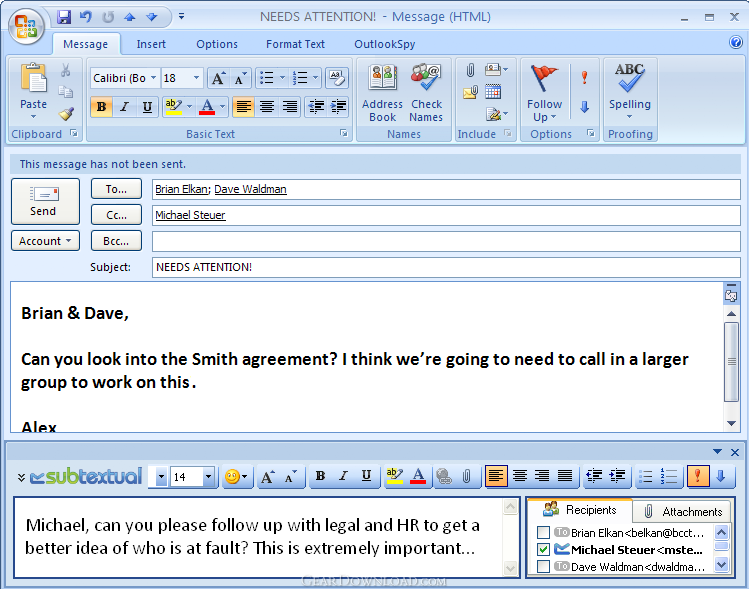Open subtextual emoticon smiley picker
Image resolution: width=749 pixels, height=589 pixels.
point(235,477)
